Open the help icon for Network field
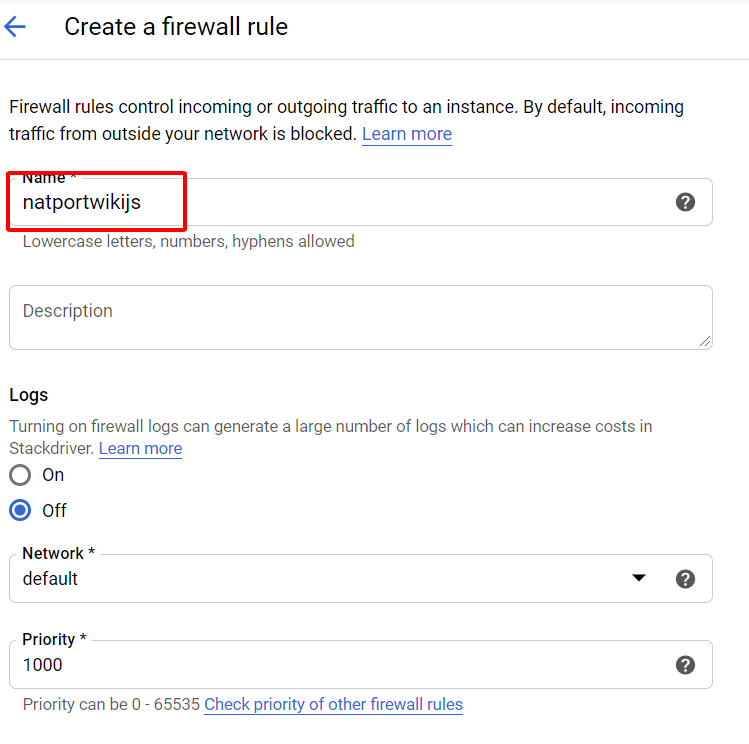749x744 pixels. tap(685, 579)
